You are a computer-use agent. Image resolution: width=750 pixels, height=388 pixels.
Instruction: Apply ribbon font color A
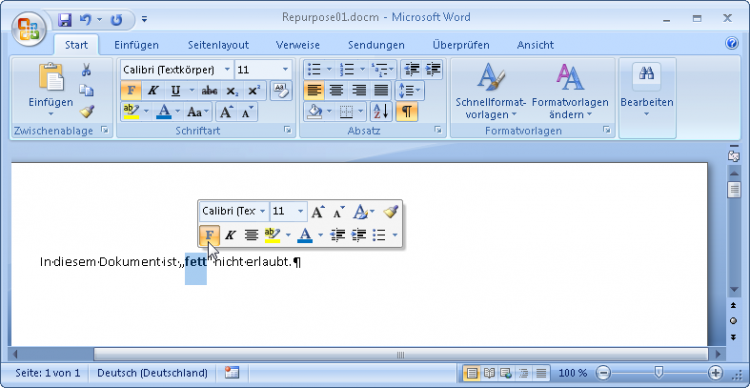tap(164, 112)
